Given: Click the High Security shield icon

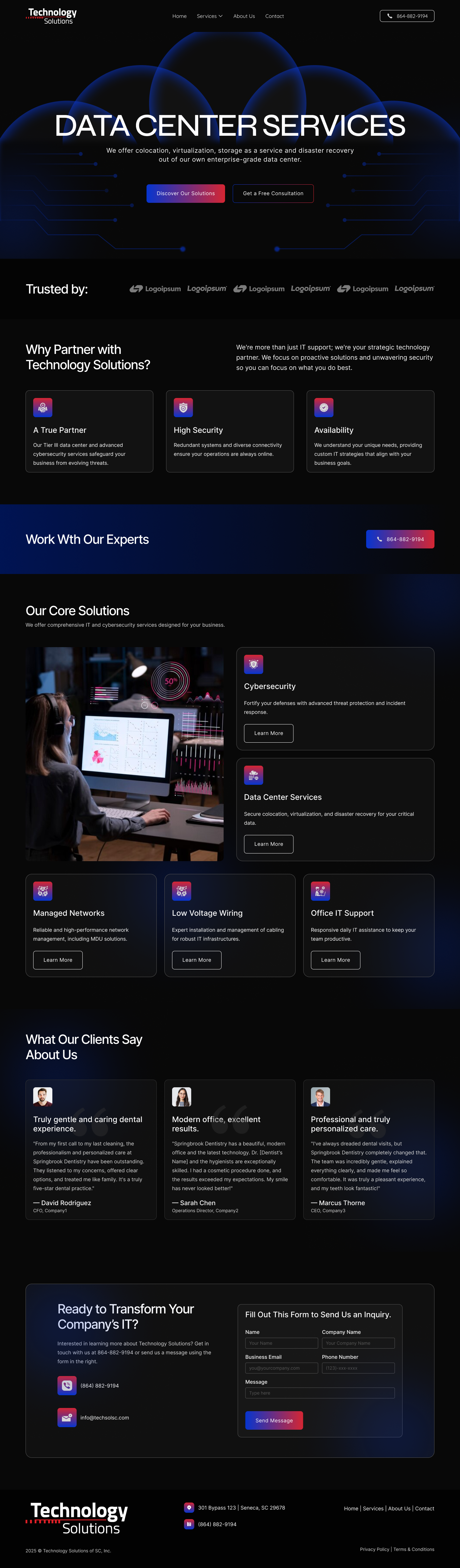Looking at the screenshot, I should [x=183, y=407].
